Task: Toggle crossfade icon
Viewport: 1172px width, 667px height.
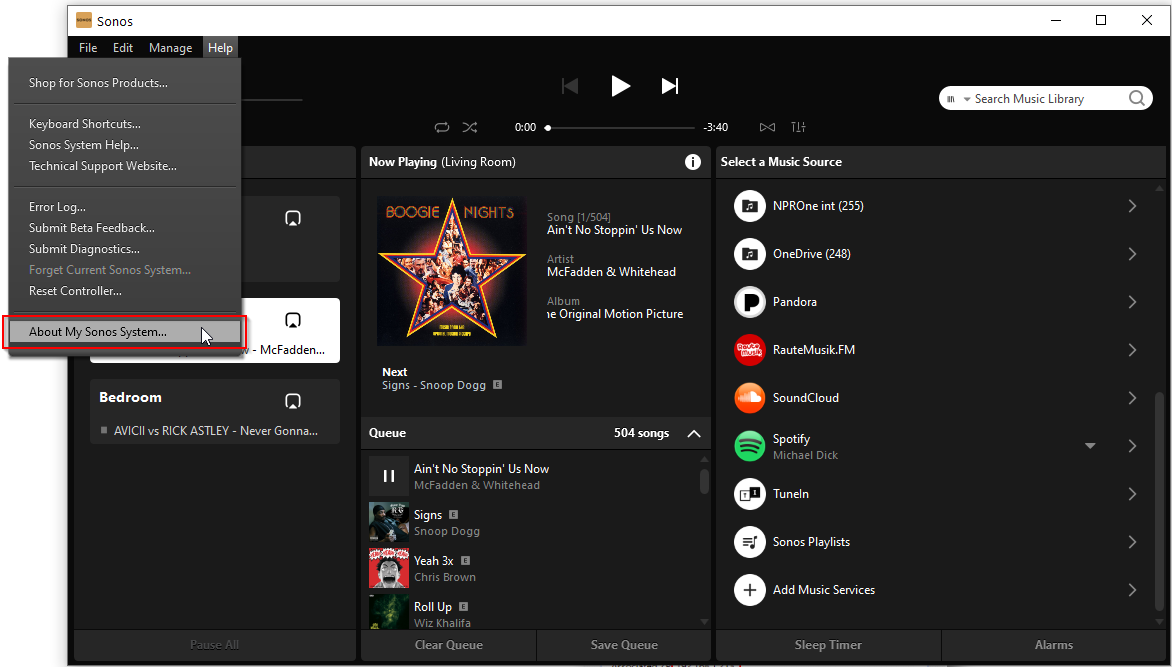Action: point(767,127)
